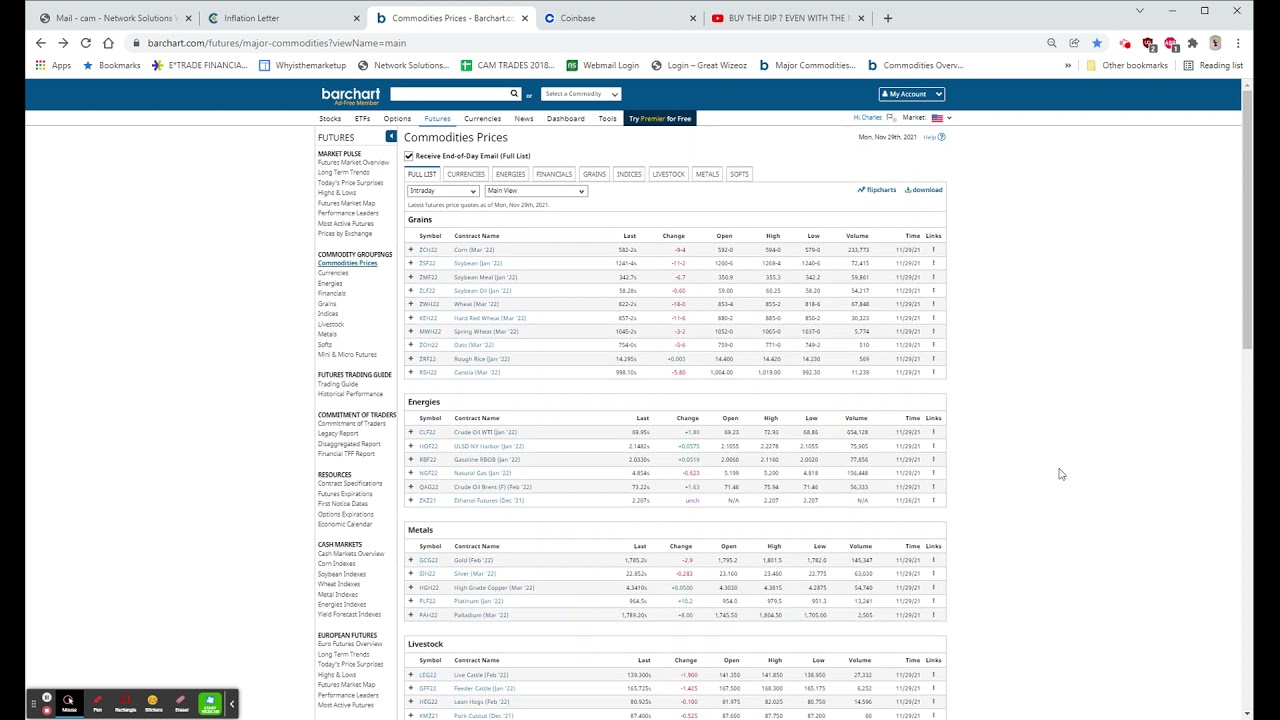The width and height of the screenshot is (1280, 720).
Task: Expand the Crude Oil WTI row
Action: click(x=410, y=432)
